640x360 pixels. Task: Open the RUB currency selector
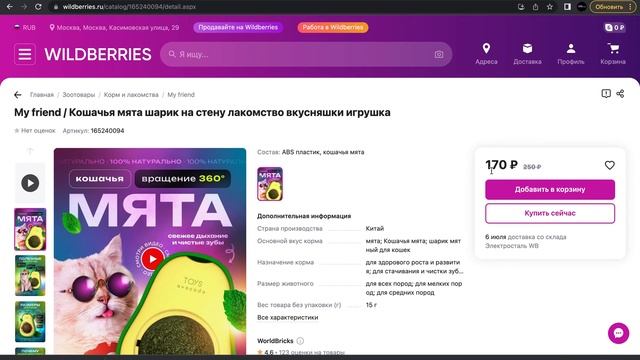pyautogui.click(x=25, y=27)
